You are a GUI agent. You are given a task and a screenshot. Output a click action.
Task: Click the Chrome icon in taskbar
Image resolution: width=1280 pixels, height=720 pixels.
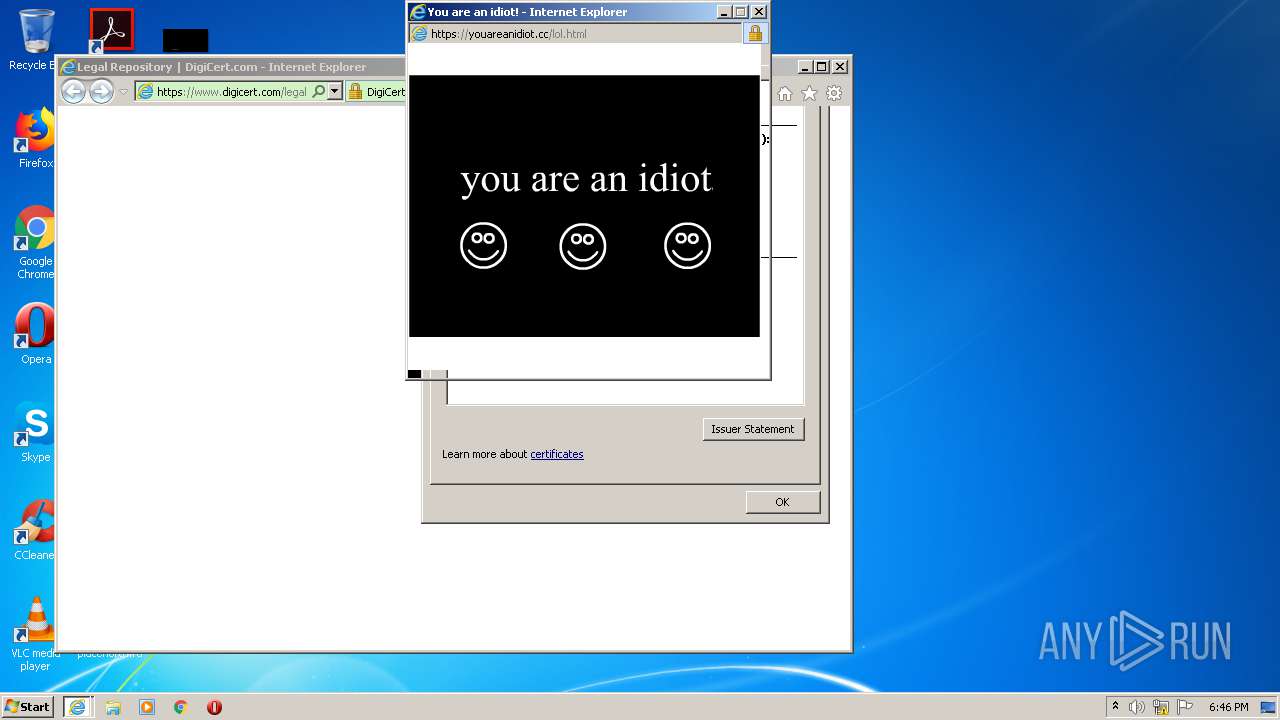pos(181,707)
